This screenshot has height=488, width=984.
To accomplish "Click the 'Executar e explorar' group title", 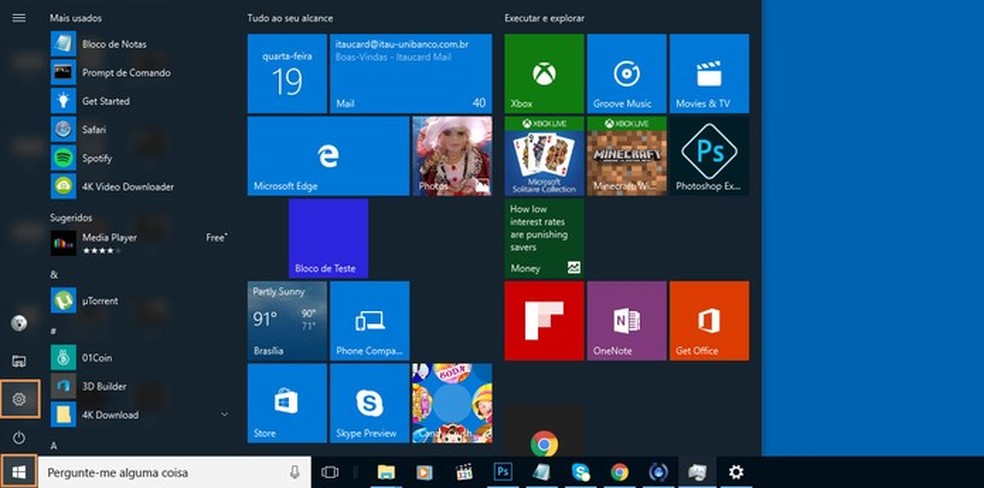I will (x=544, y=18).
